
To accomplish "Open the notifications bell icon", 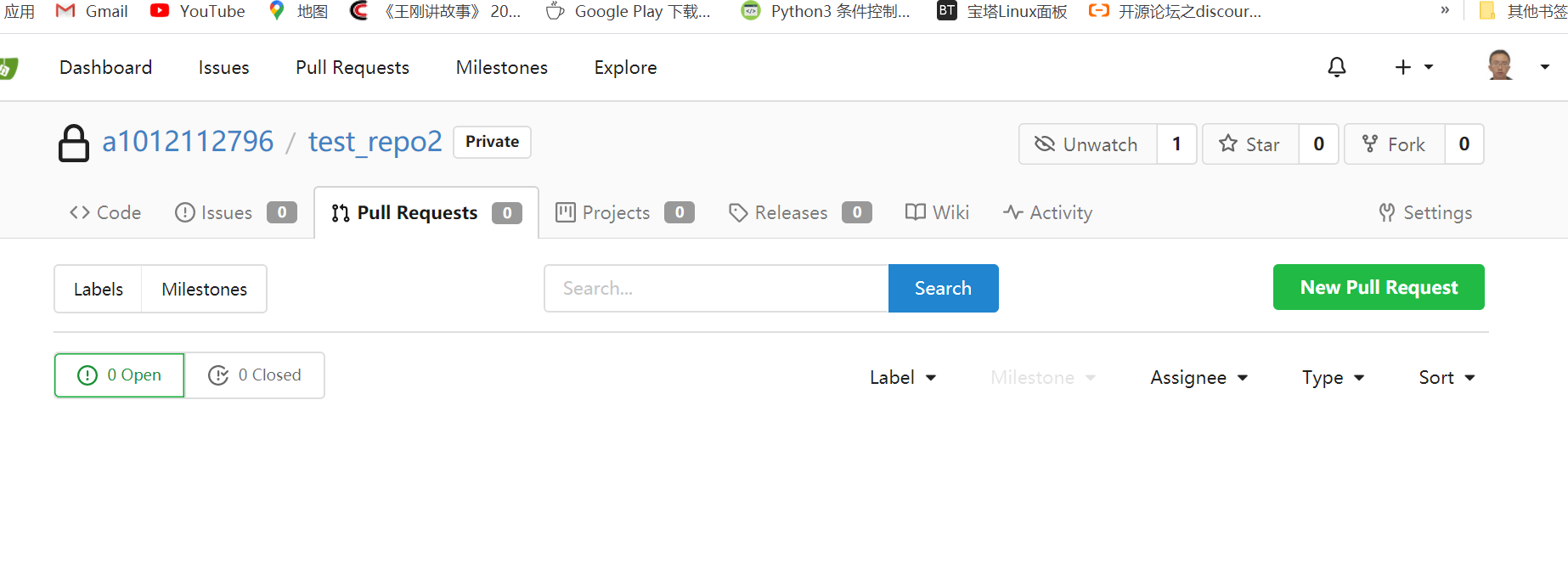I will click(1337, 67).
